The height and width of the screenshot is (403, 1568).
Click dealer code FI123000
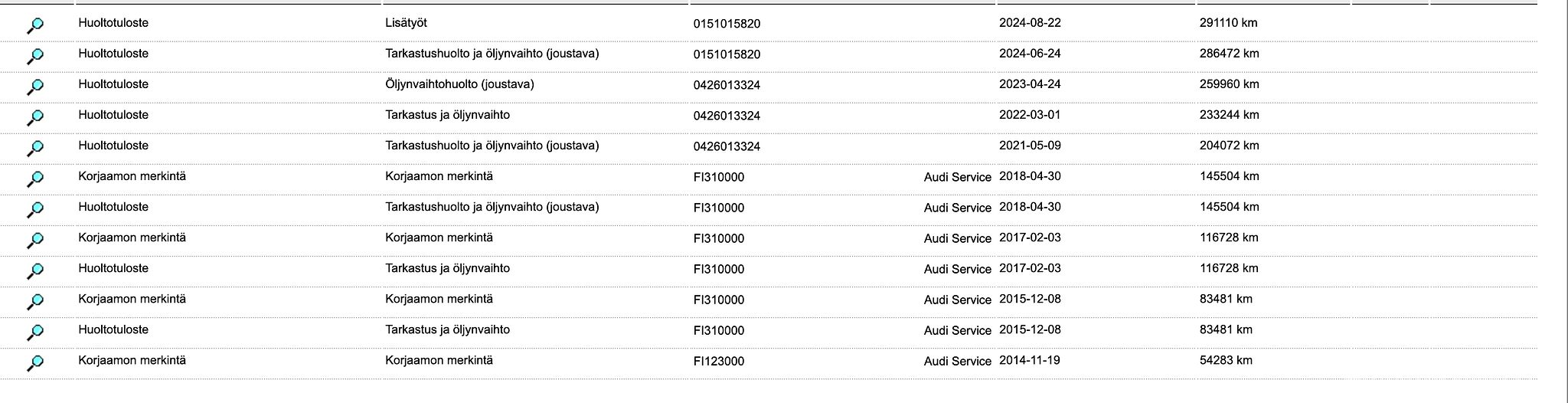(x=719, y=361)
